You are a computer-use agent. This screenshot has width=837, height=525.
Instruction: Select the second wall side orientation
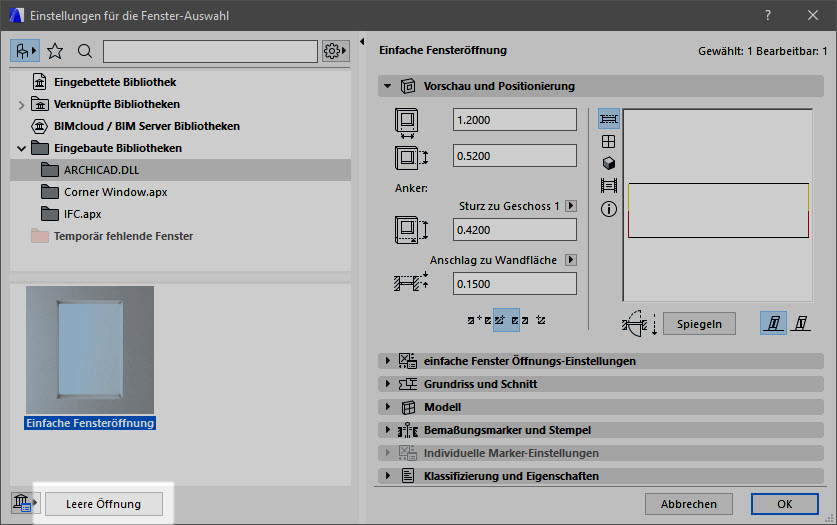(x=801, y=323)
